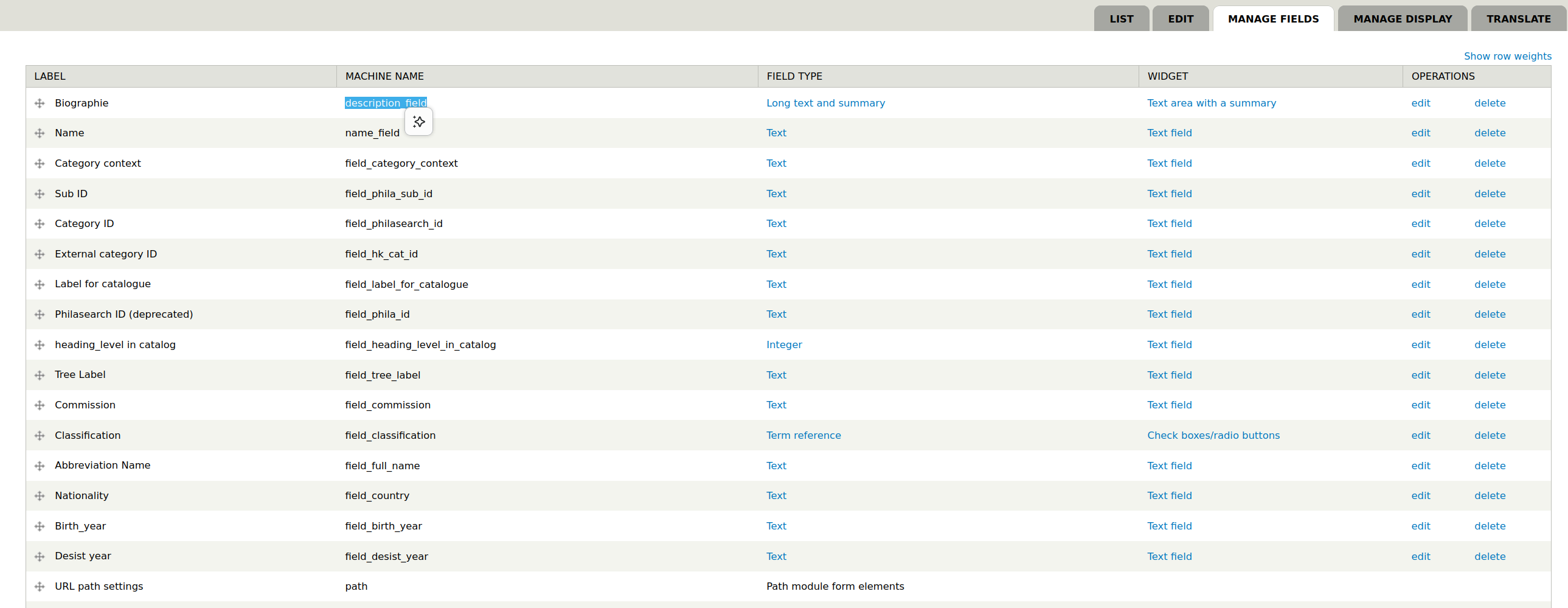Click the drag handle for Biographie row

point(40,103)
